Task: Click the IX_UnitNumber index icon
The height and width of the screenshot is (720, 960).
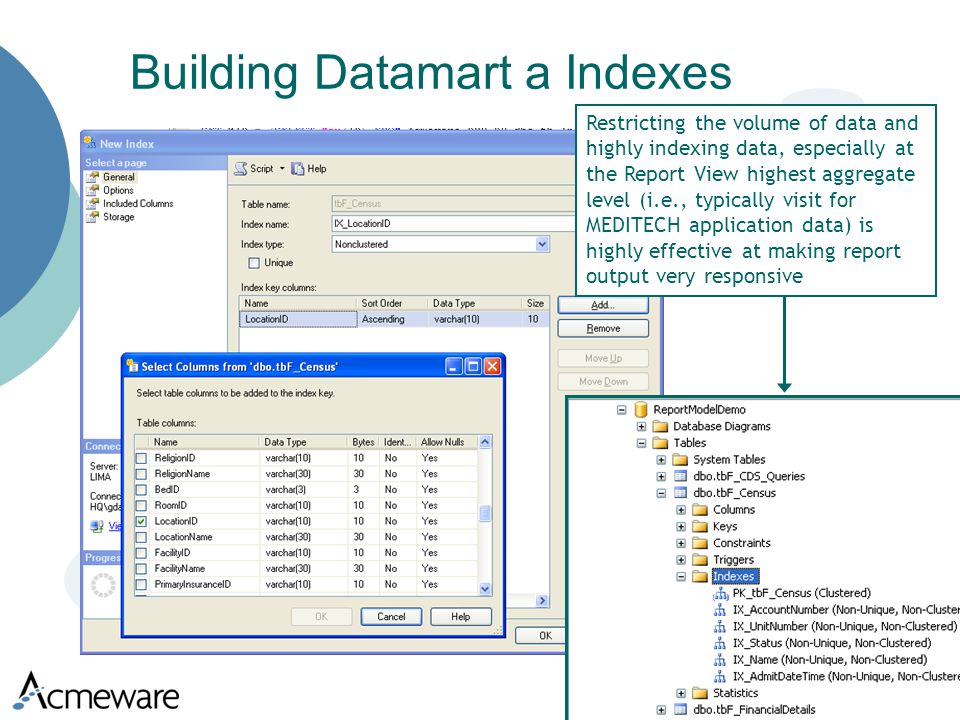Action: point(720,626)
